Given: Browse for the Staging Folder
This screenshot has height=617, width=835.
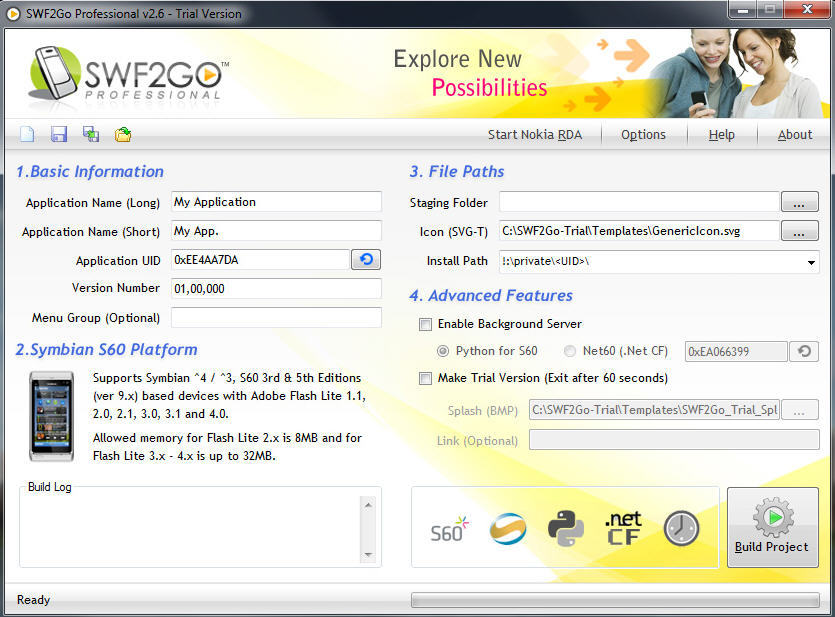Looking at the screenshot, I should (x=799, y=202).
